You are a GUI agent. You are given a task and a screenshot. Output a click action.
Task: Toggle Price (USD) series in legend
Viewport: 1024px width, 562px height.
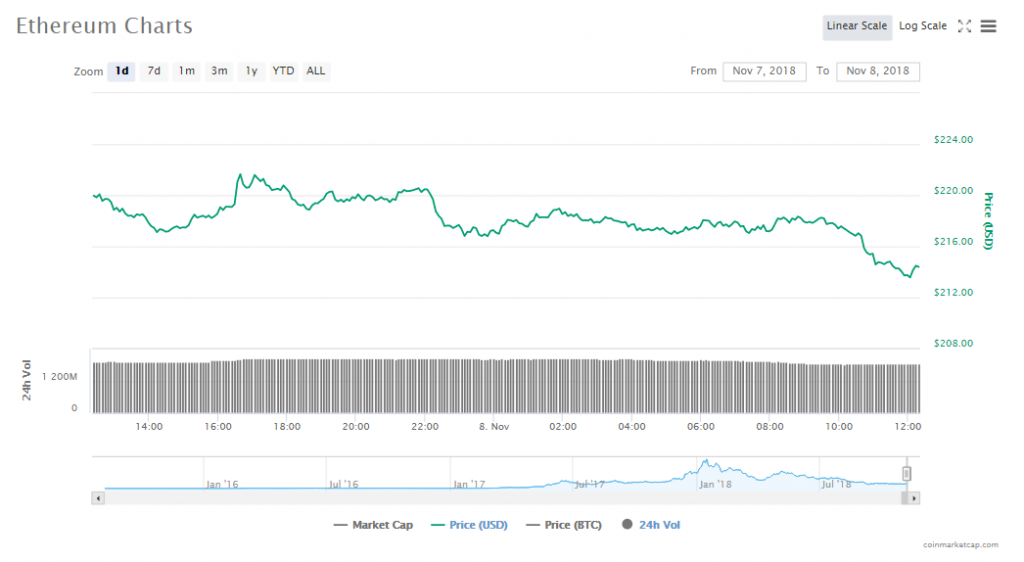tap(468, 525)
